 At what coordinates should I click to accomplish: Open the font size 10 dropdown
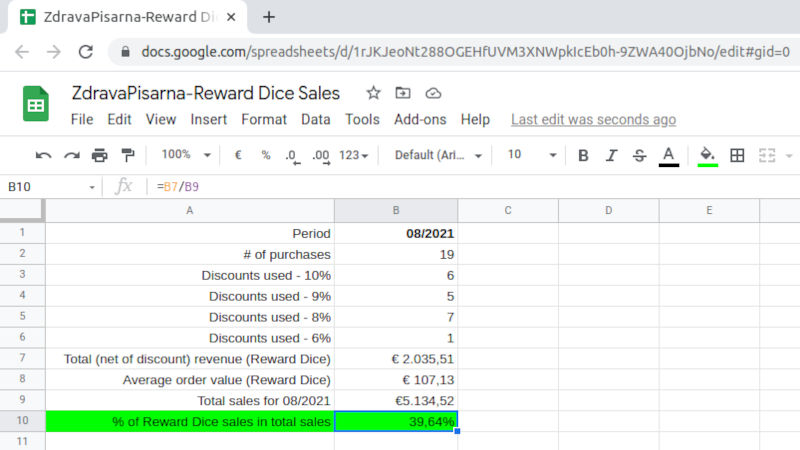(x=531, y=155)
